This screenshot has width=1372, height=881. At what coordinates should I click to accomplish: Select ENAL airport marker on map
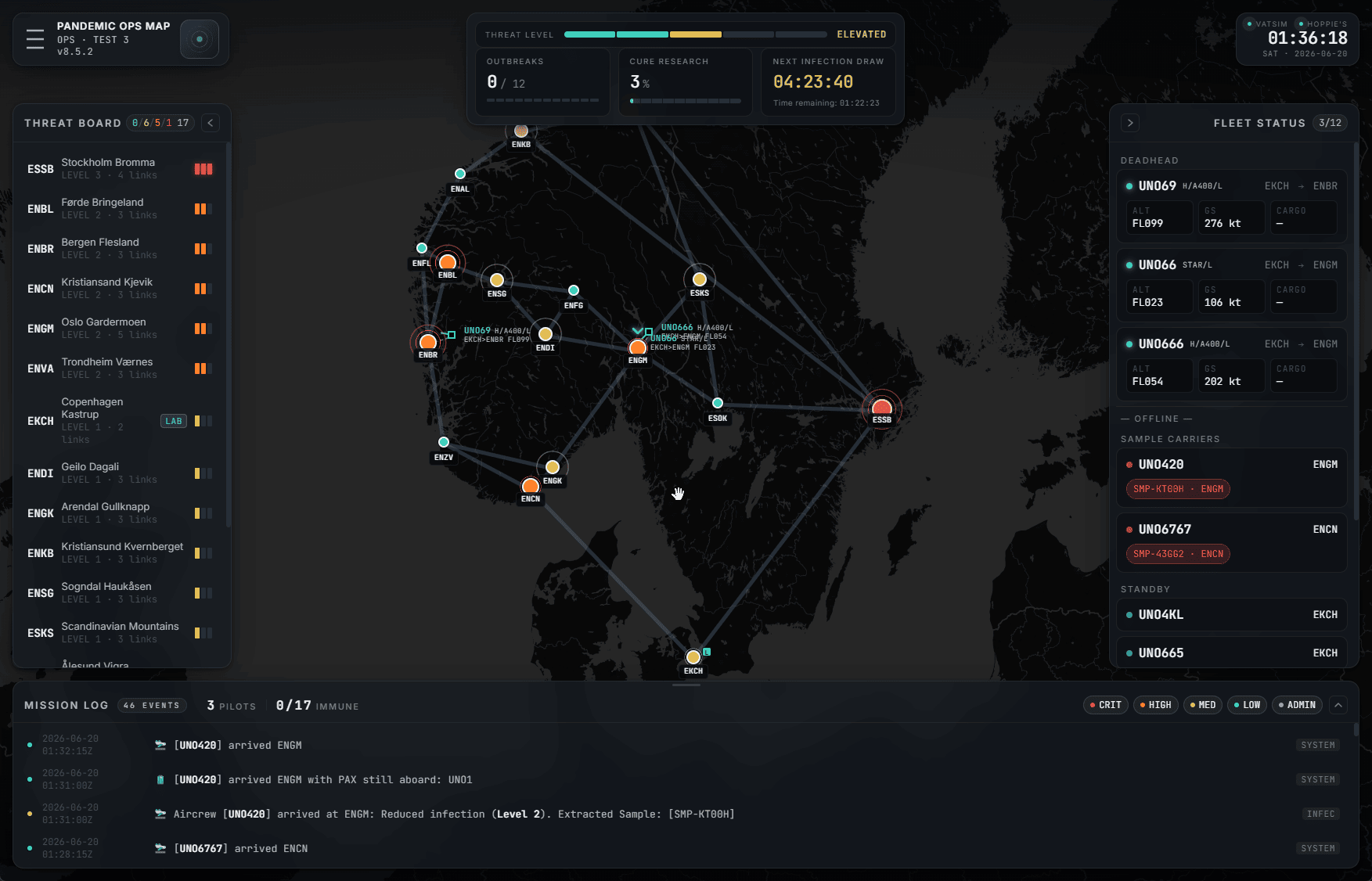click(x=460, y=174)
